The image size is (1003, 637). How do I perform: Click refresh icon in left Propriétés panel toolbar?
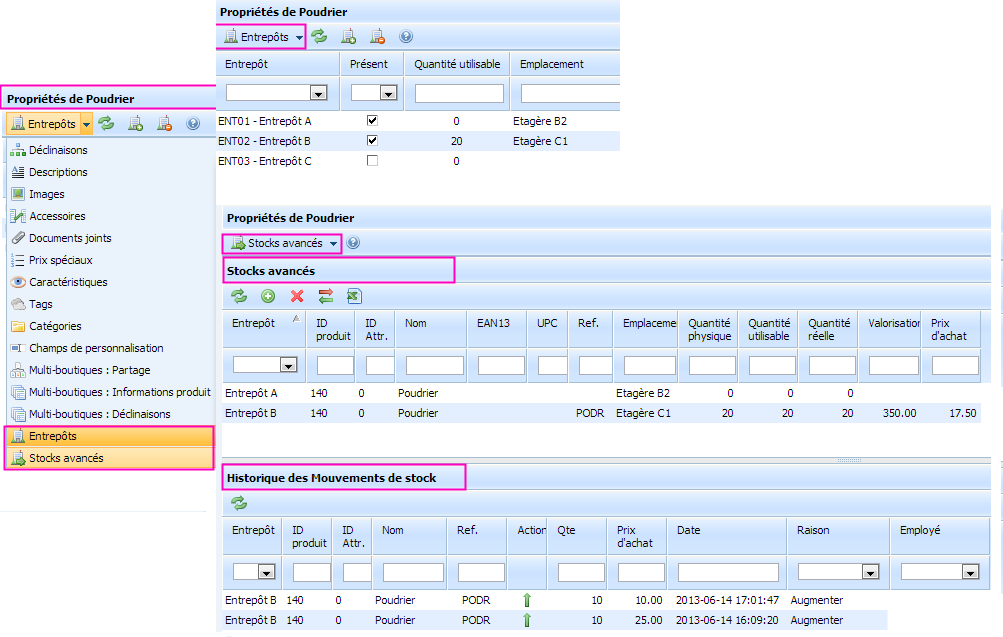(106, 123)
